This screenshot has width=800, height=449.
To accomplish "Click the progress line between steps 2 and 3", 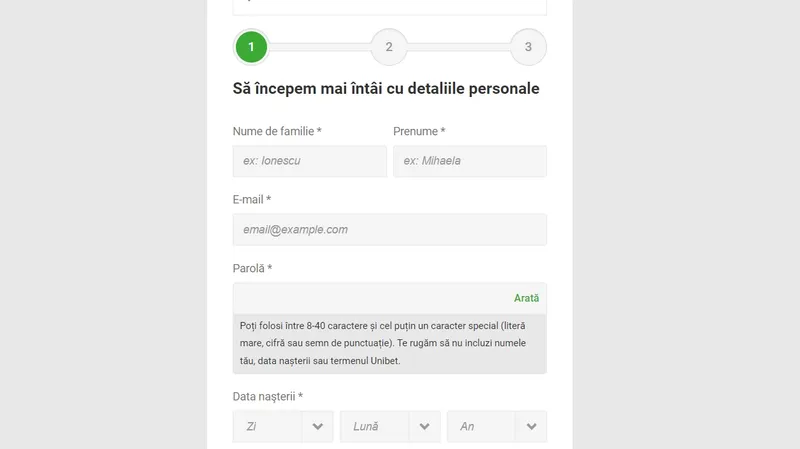I will point(459,47).
